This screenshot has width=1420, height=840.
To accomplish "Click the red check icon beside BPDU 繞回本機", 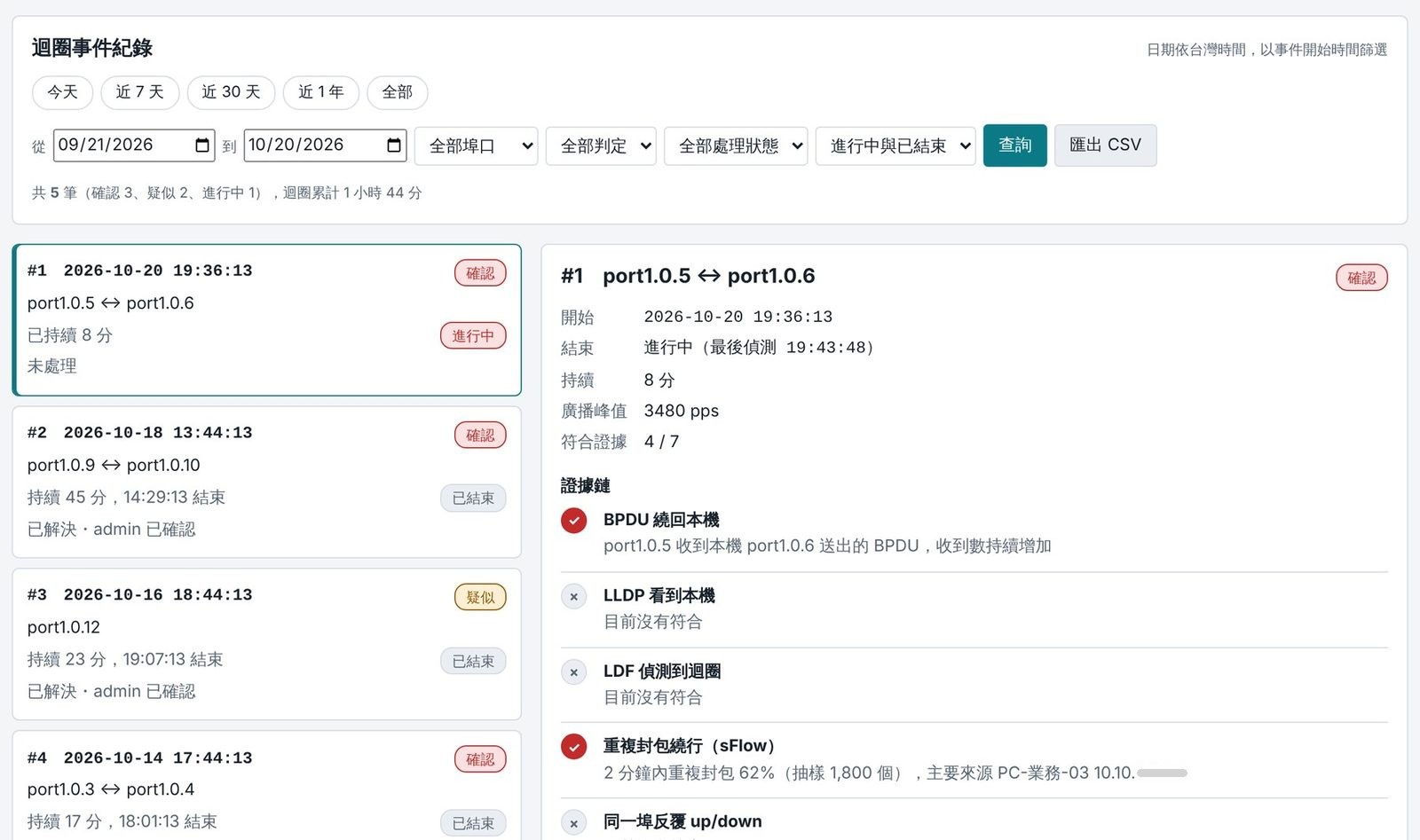I will 574,521.
